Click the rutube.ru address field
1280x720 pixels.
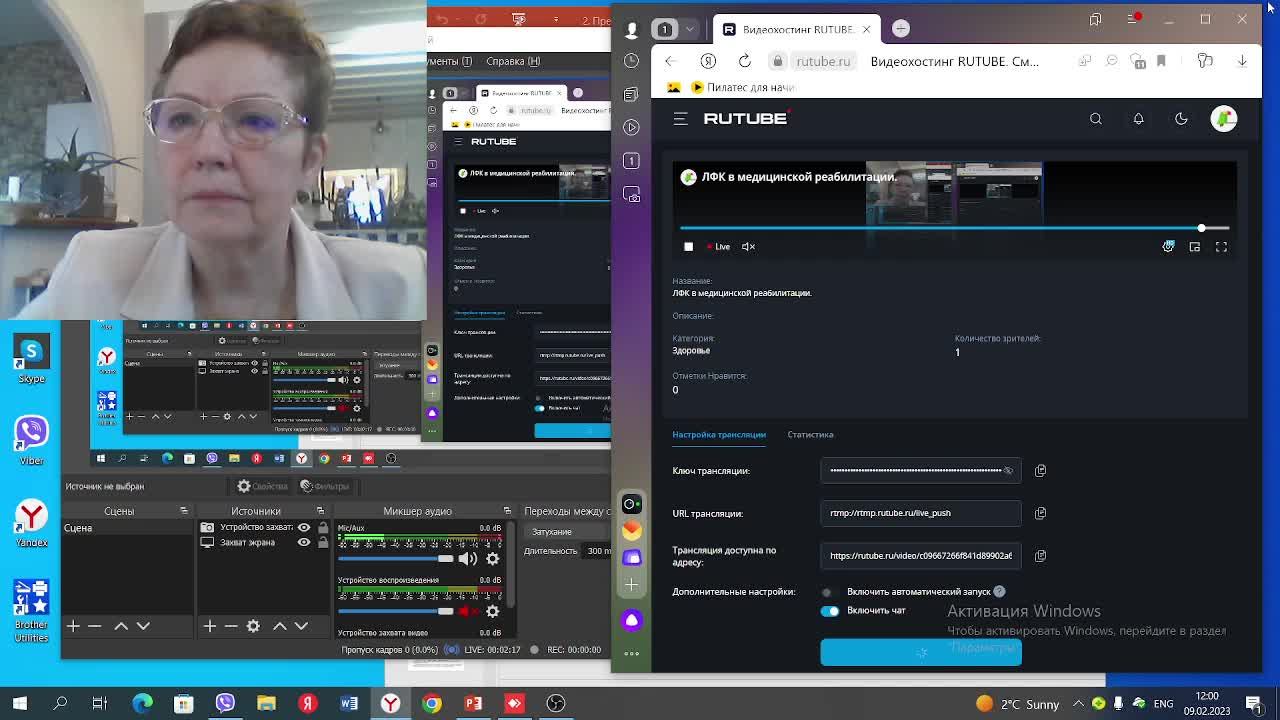(823, 61)
